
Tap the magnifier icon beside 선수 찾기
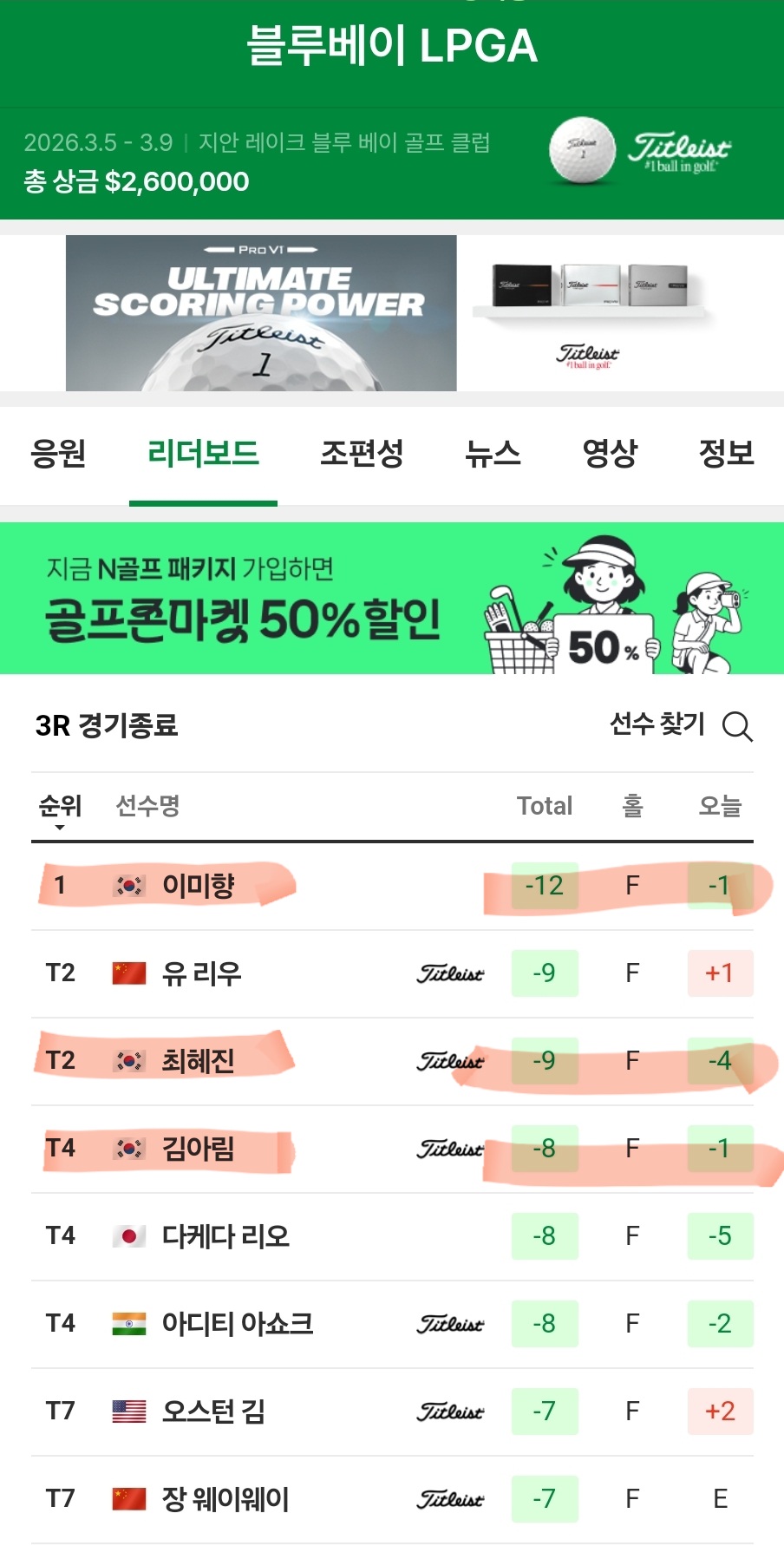(x=737, y=726)
